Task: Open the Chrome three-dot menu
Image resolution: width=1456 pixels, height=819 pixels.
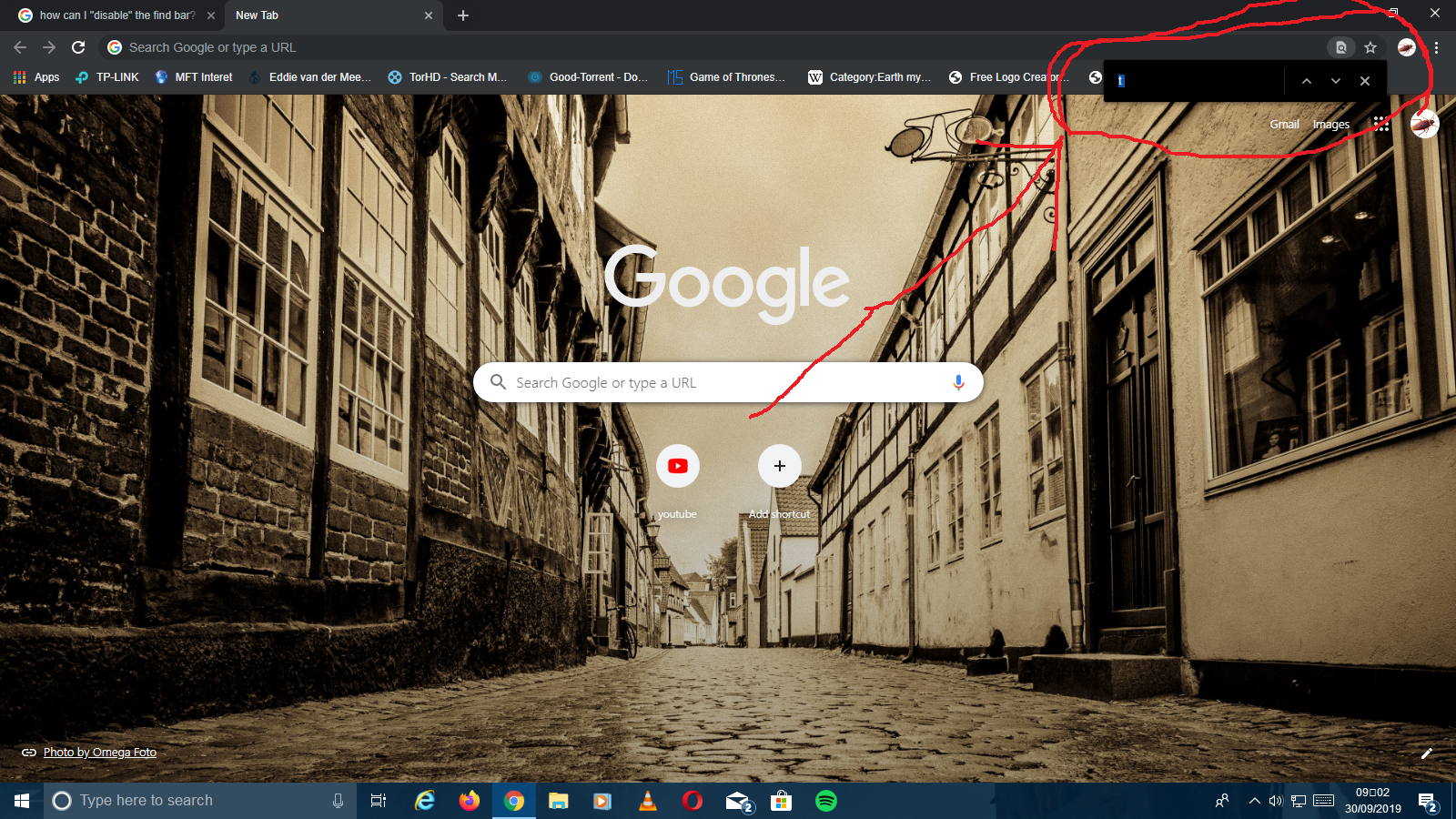Action: [x=1436, y=47]
